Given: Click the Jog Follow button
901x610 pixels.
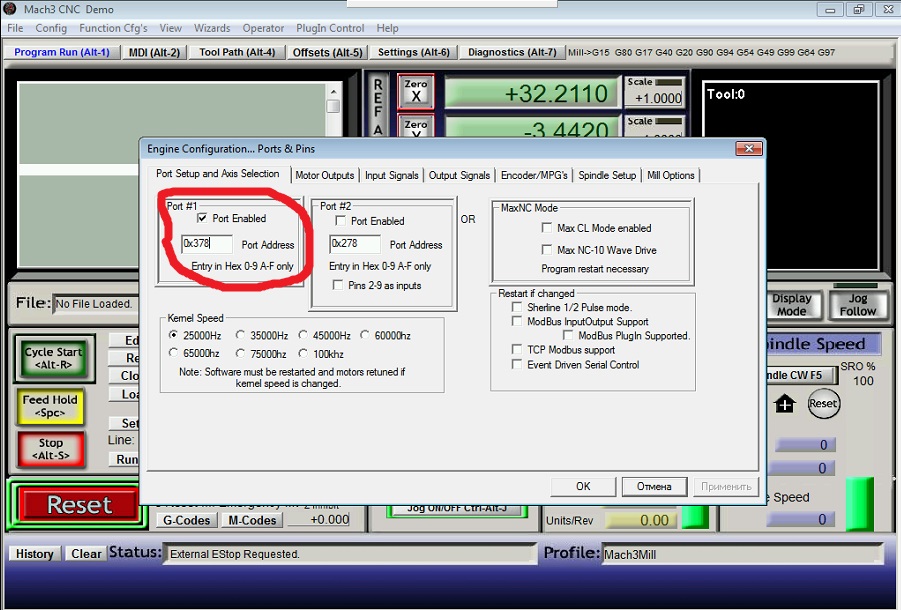Looking at the screenshot, I should tap(857, 304).
